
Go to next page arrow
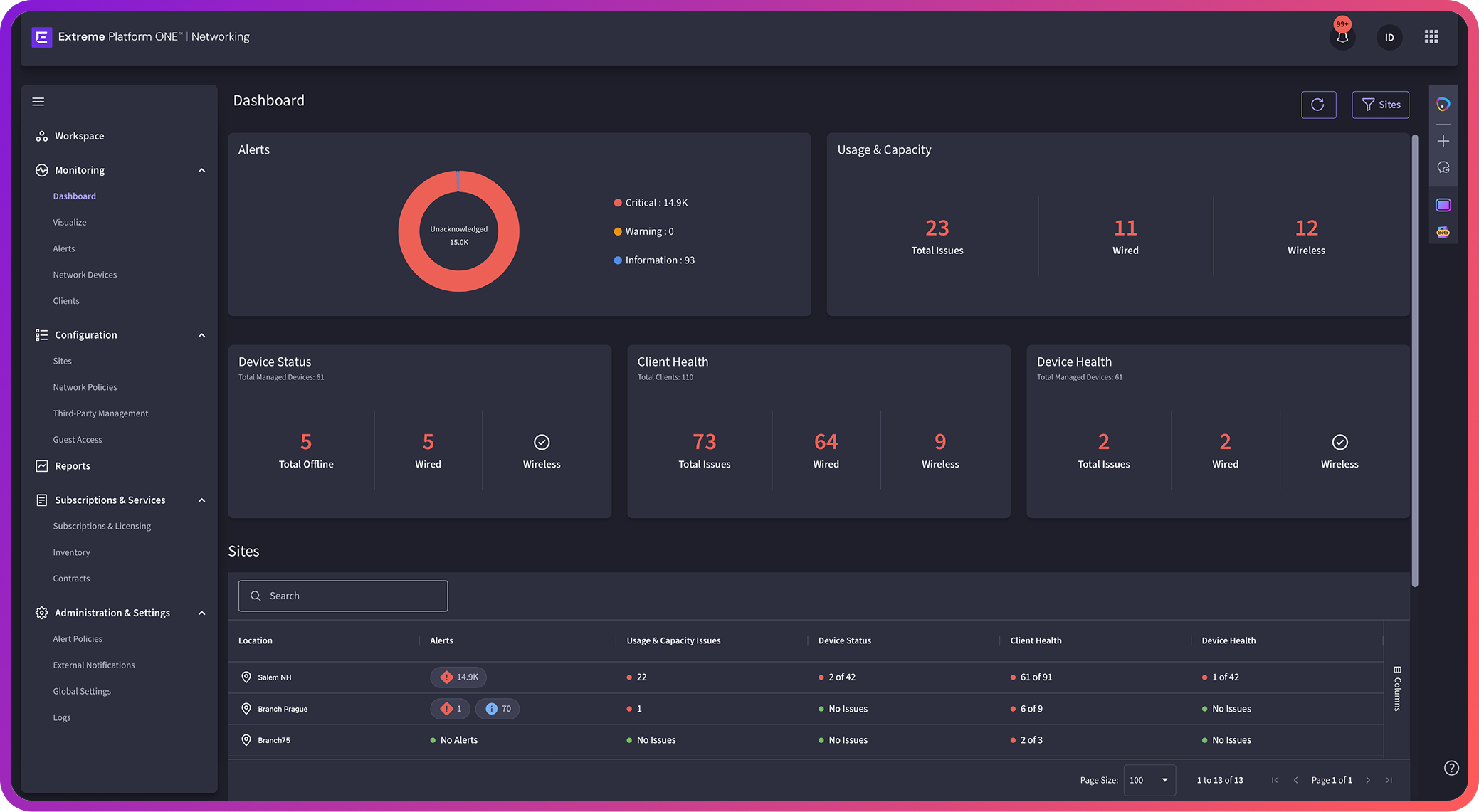tap(1368, 781)
